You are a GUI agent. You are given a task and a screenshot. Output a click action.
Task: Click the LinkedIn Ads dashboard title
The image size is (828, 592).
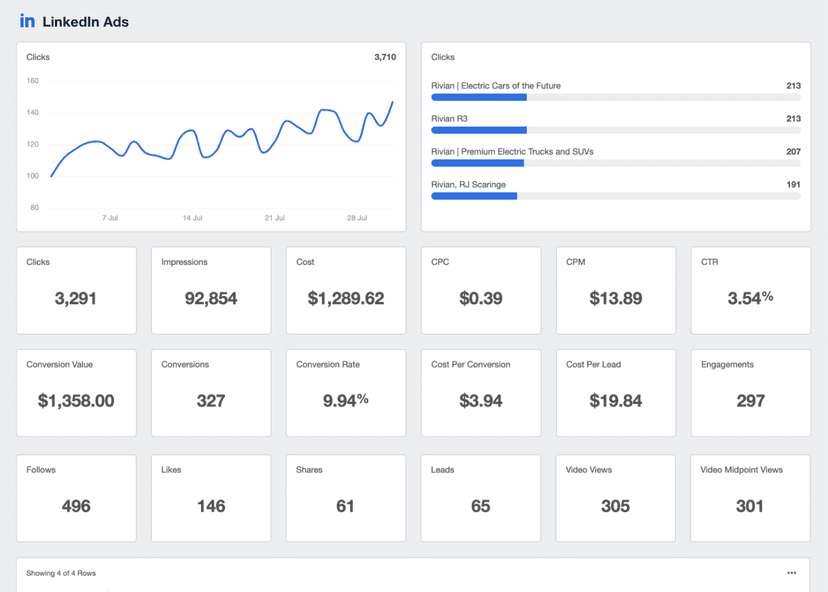click(x=85, y=22)
